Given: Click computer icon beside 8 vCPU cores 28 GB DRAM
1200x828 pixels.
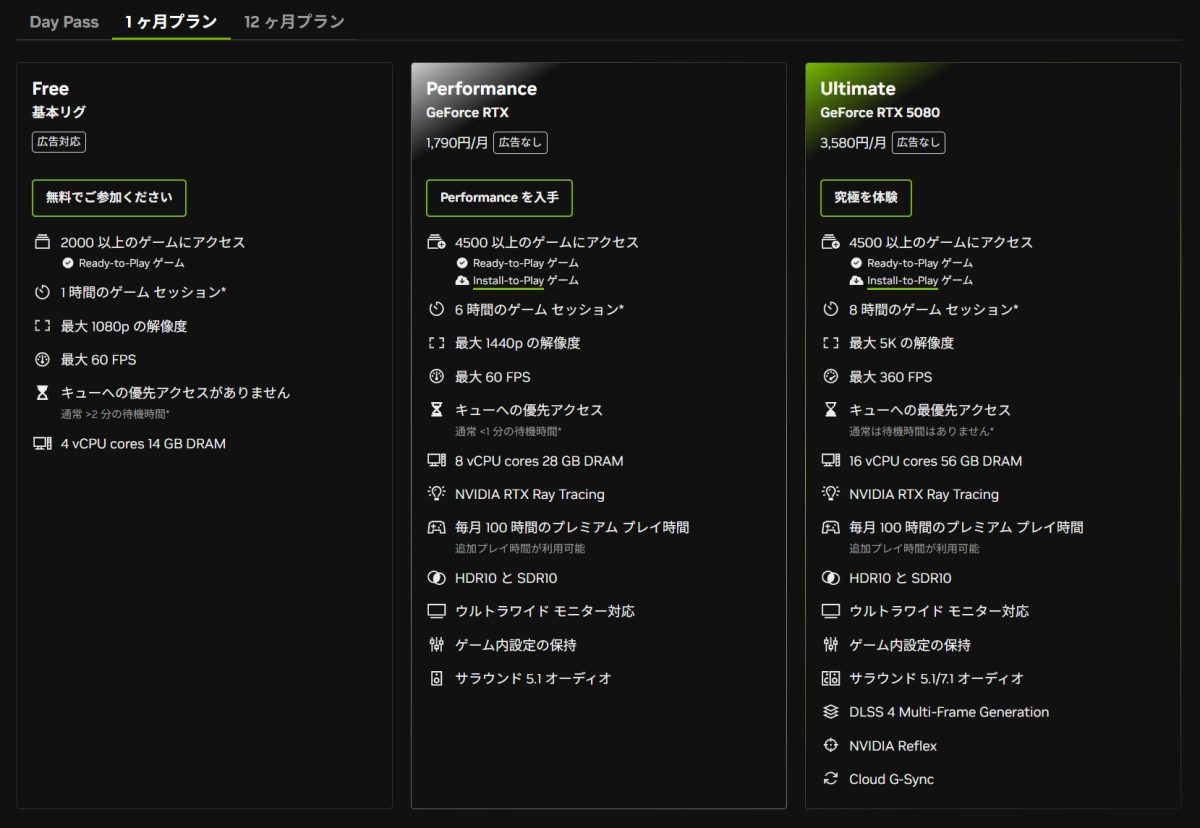Looking at the screenshot, I should tap(436, 461).
